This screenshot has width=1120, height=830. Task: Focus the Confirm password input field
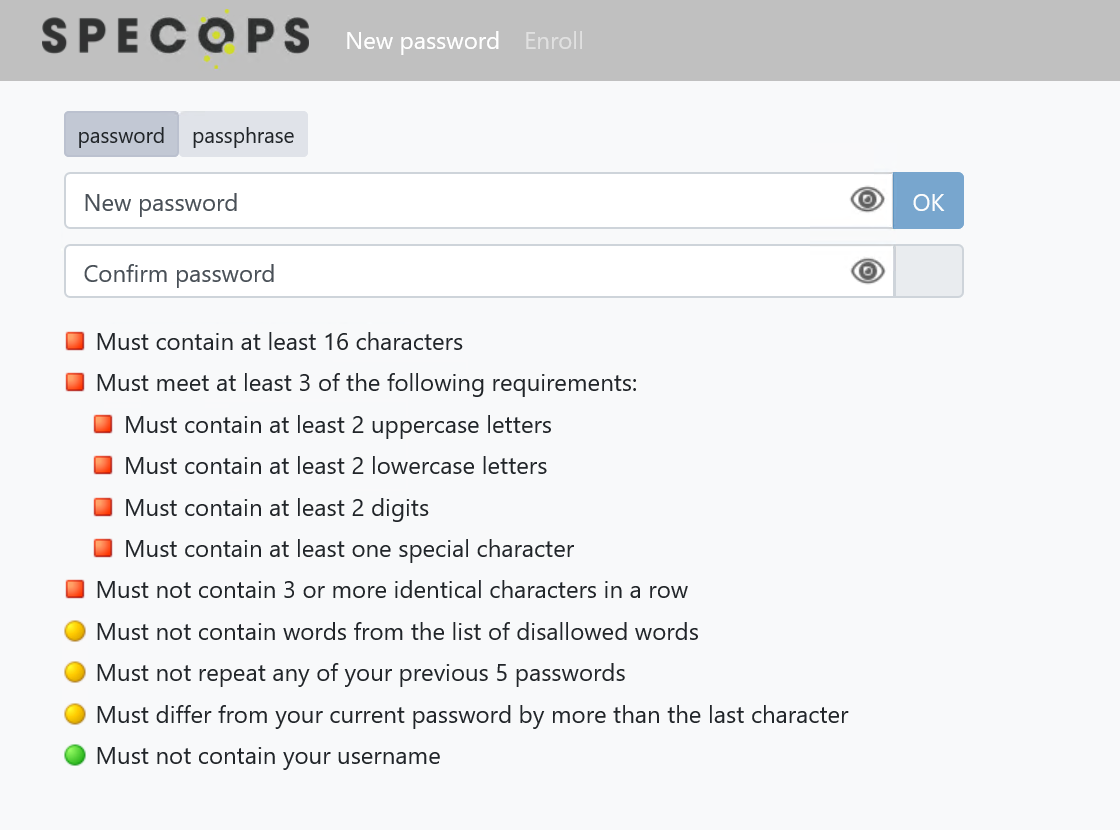tap(479, 271)
